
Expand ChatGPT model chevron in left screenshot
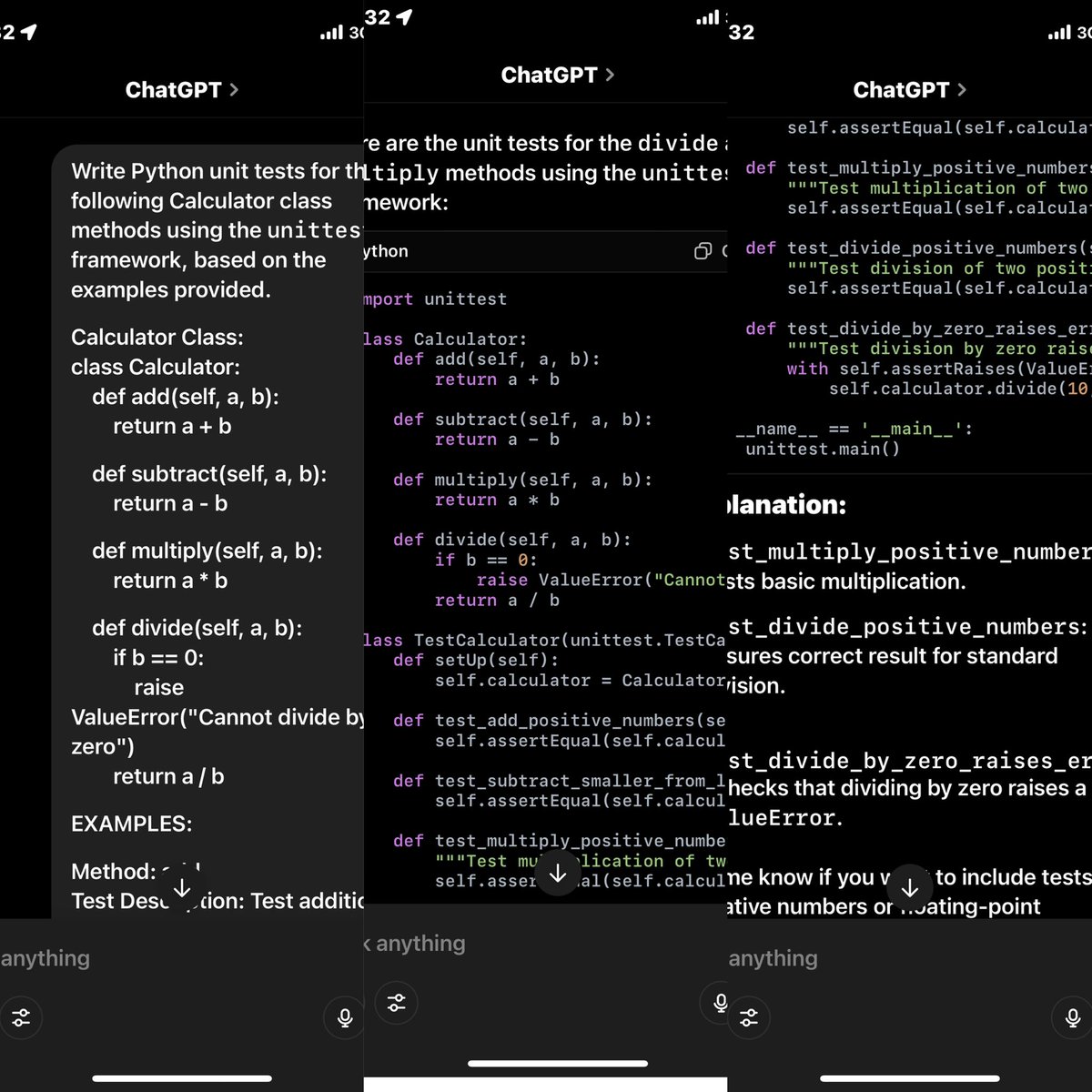(x=234, y=89)
